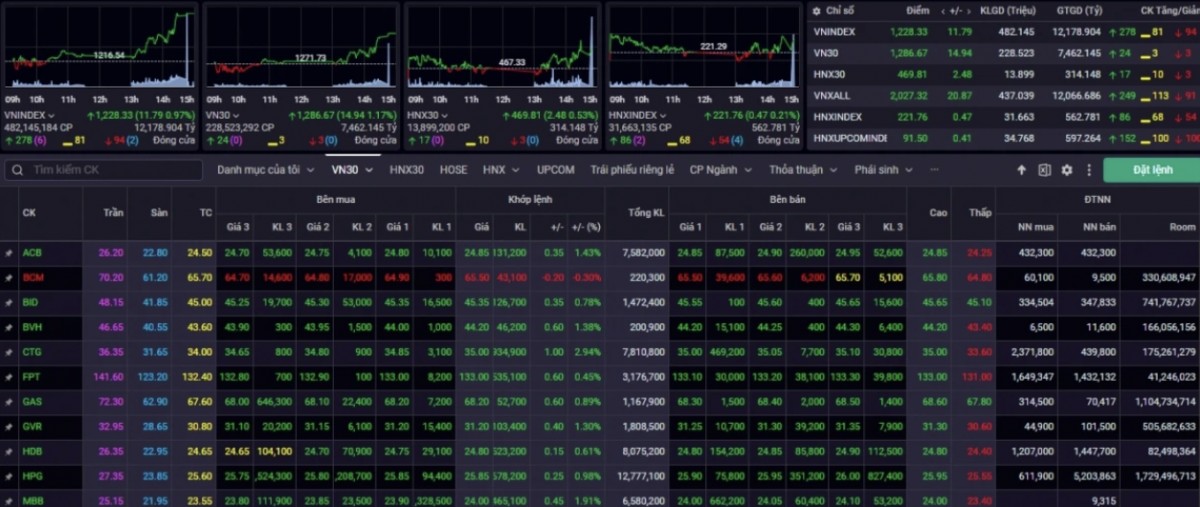Open the CTG stock symbol link
1200x507 pixels.
pyautogui.click(x=32, y=352)
